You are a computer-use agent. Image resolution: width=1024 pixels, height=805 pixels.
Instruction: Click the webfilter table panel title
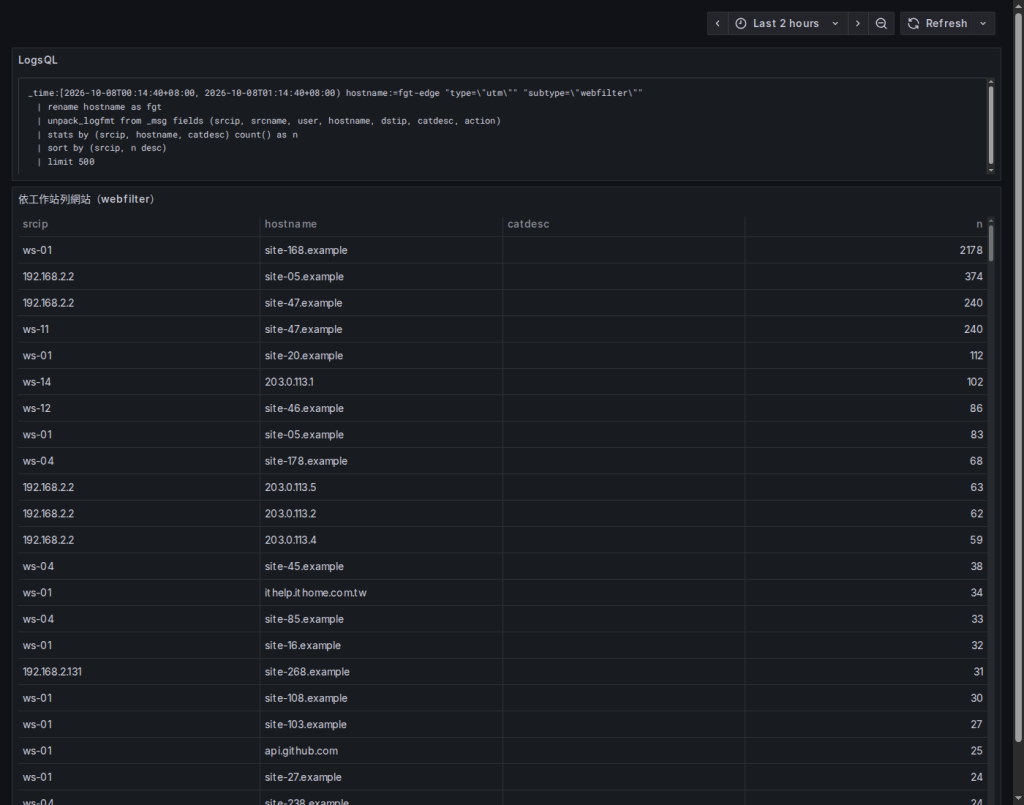coord(86,199)
